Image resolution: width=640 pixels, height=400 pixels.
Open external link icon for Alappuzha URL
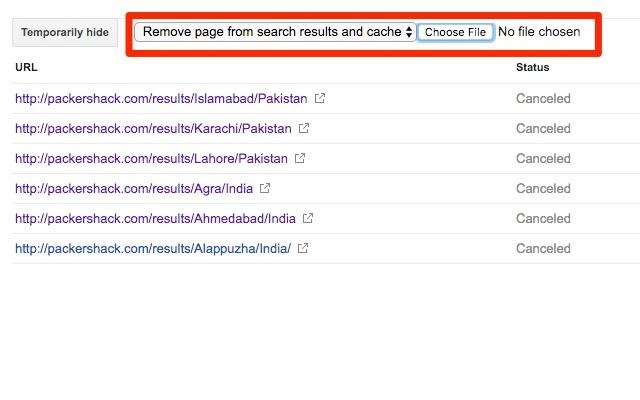pyautogui.click(x=303, y=249)
